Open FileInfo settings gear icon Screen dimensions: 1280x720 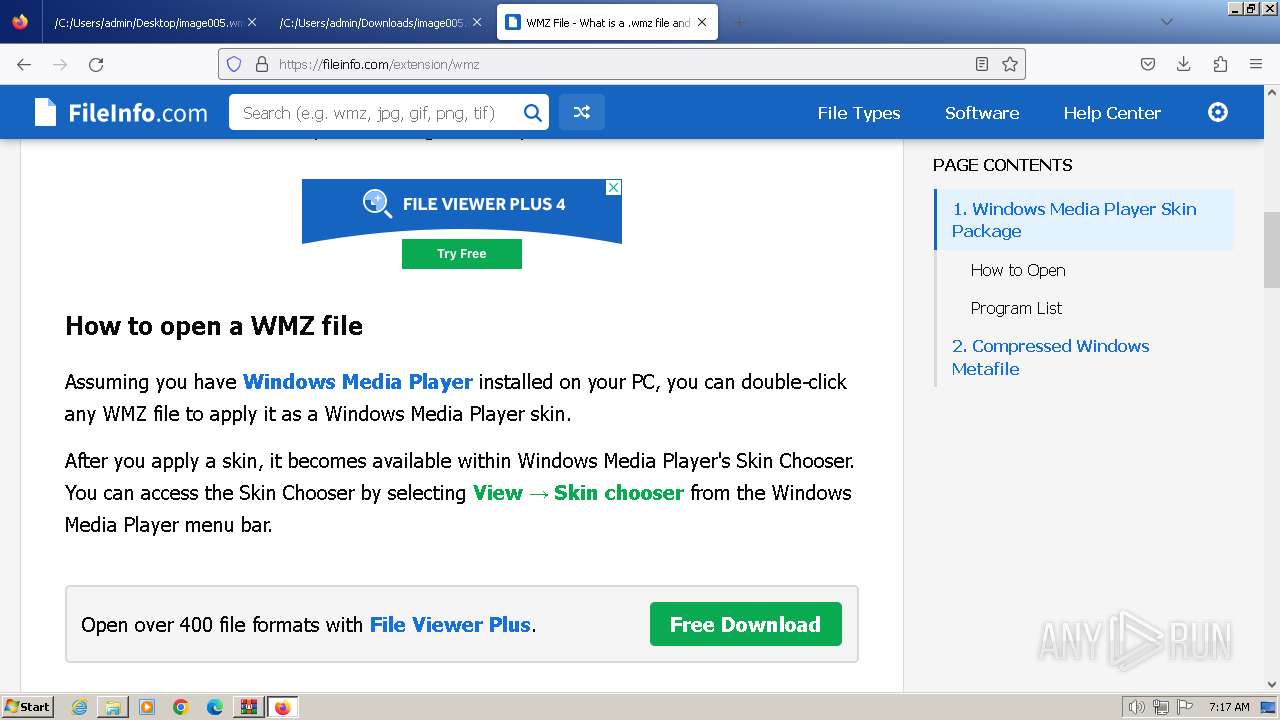coord(1218,112)
